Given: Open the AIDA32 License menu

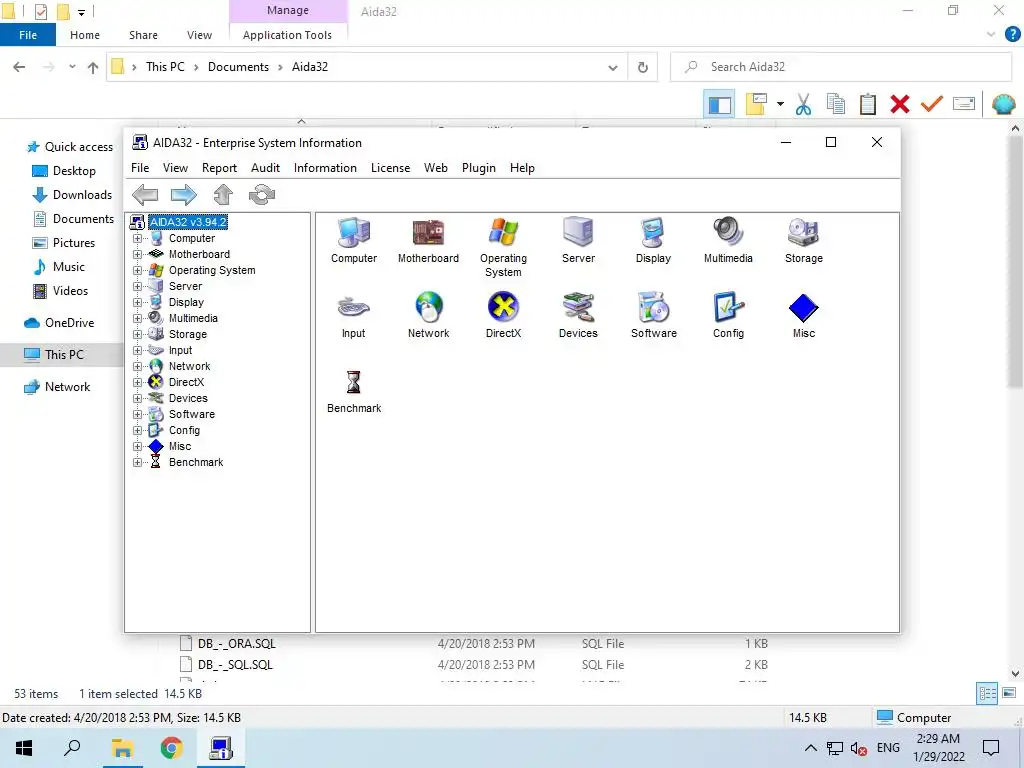Looking at the screenshot, I should (391, 168).
